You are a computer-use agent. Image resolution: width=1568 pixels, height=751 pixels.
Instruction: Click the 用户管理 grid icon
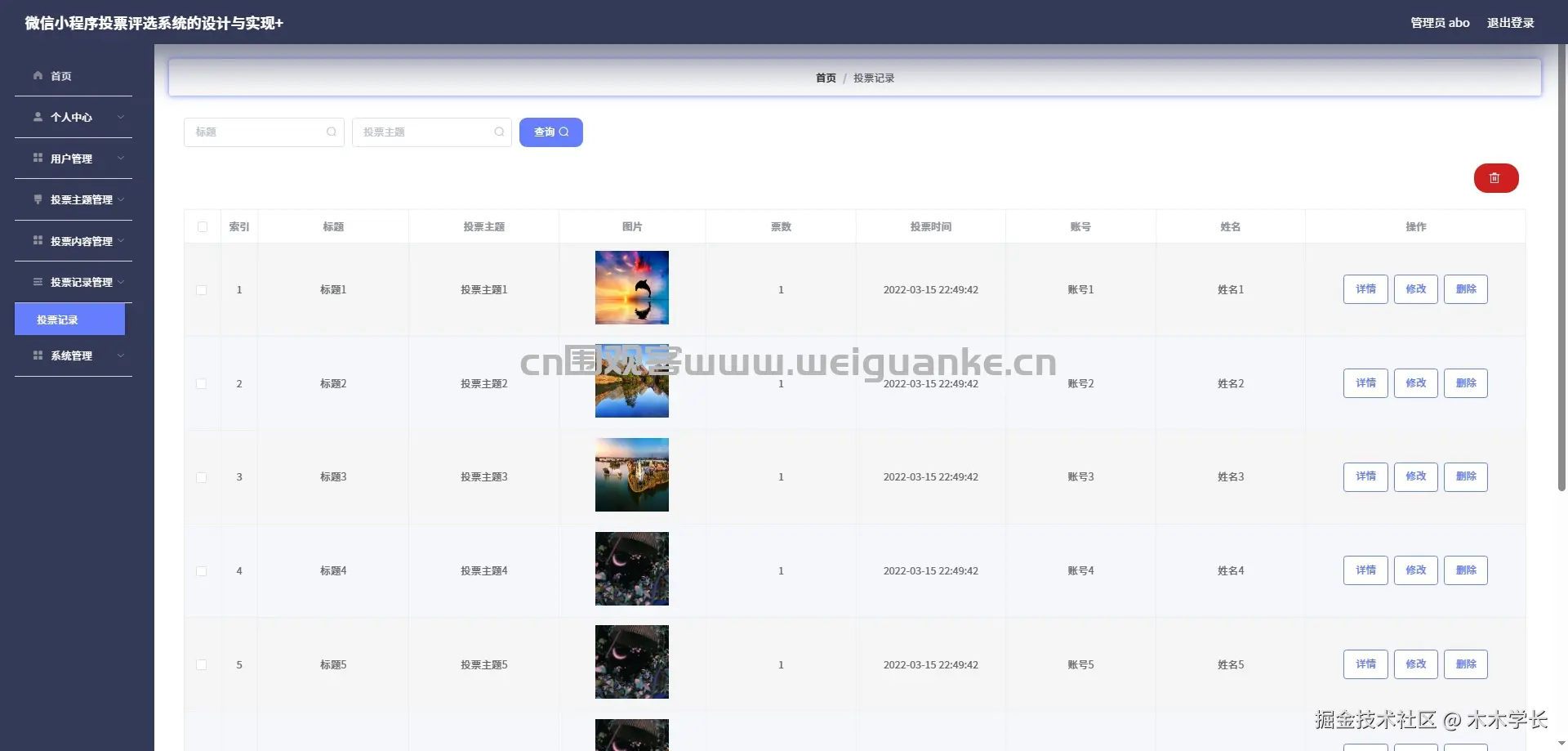tap(38, 158)
